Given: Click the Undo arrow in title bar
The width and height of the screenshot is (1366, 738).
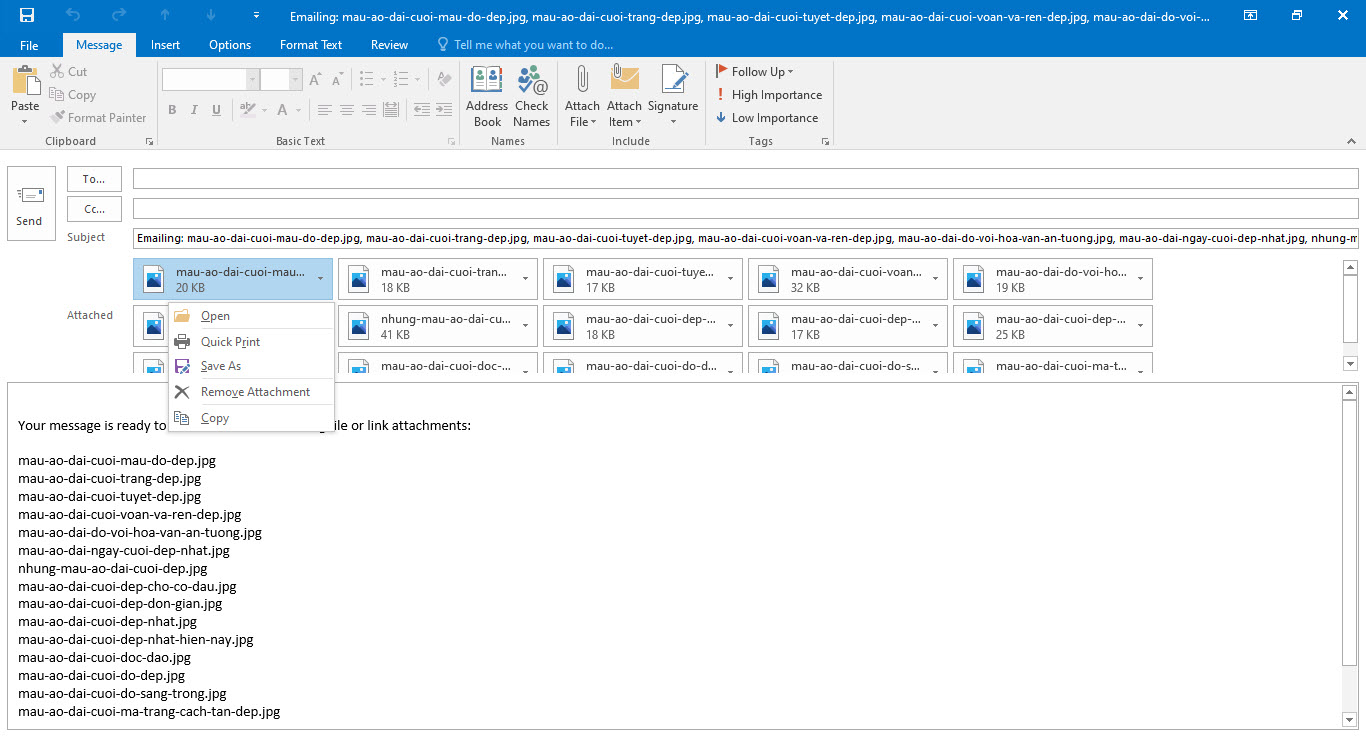Looking at the screenshot, I should 73,15.
